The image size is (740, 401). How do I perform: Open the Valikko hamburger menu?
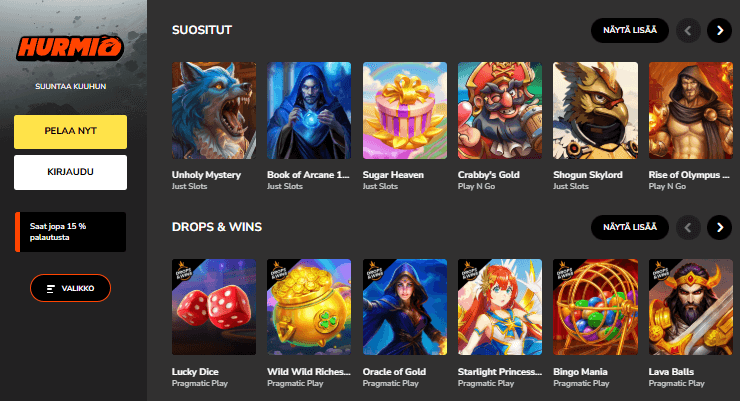(70, 288)
